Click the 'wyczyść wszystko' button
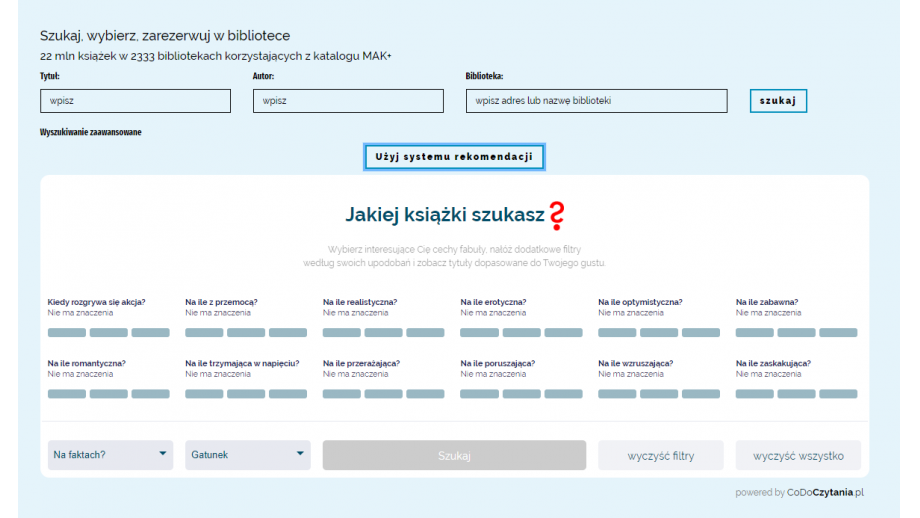 point(798,456)
